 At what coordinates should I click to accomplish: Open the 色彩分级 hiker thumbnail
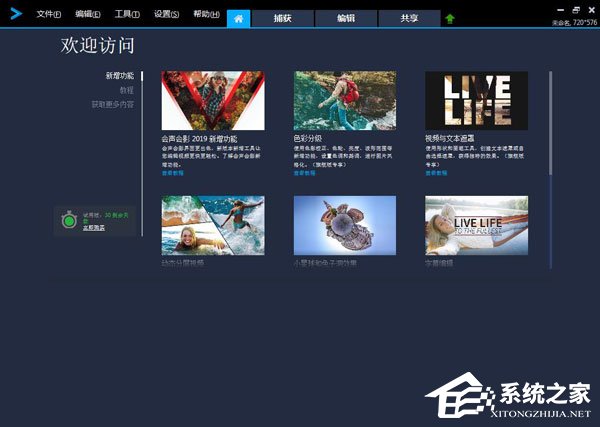coord(345,101)
